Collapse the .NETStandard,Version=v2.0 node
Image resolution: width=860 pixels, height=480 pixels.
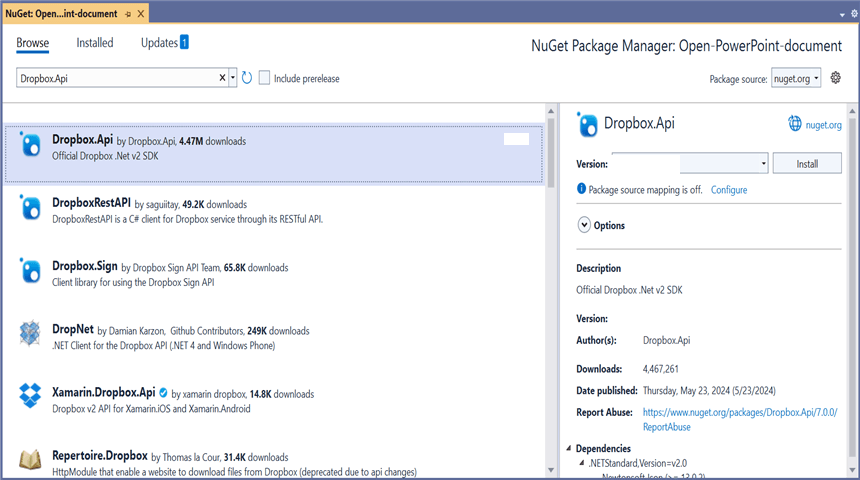pos(582,463)
